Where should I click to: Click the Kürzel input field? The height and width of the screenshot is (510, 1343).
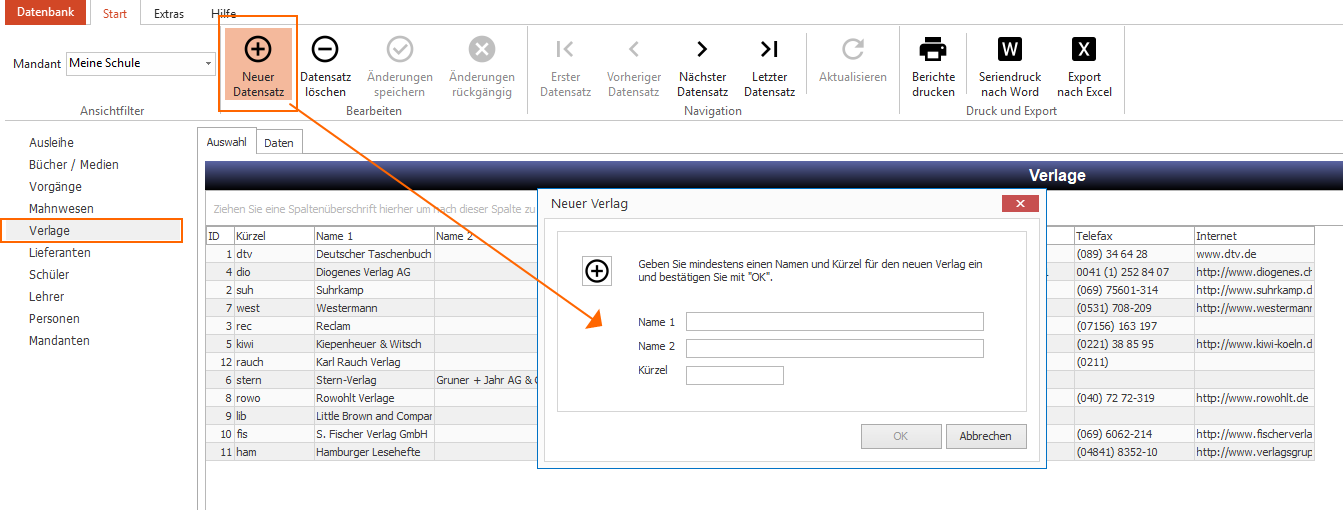[735, 375]
